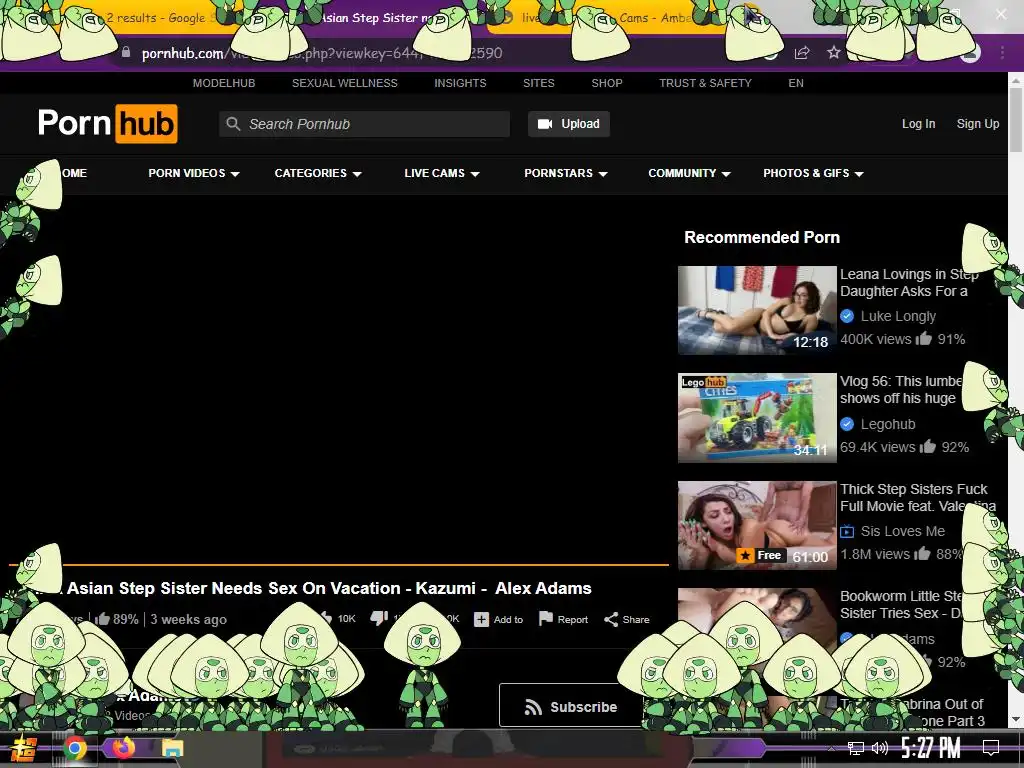Expand the LIVE CAMS navigation dropdown

pos(442,173)
